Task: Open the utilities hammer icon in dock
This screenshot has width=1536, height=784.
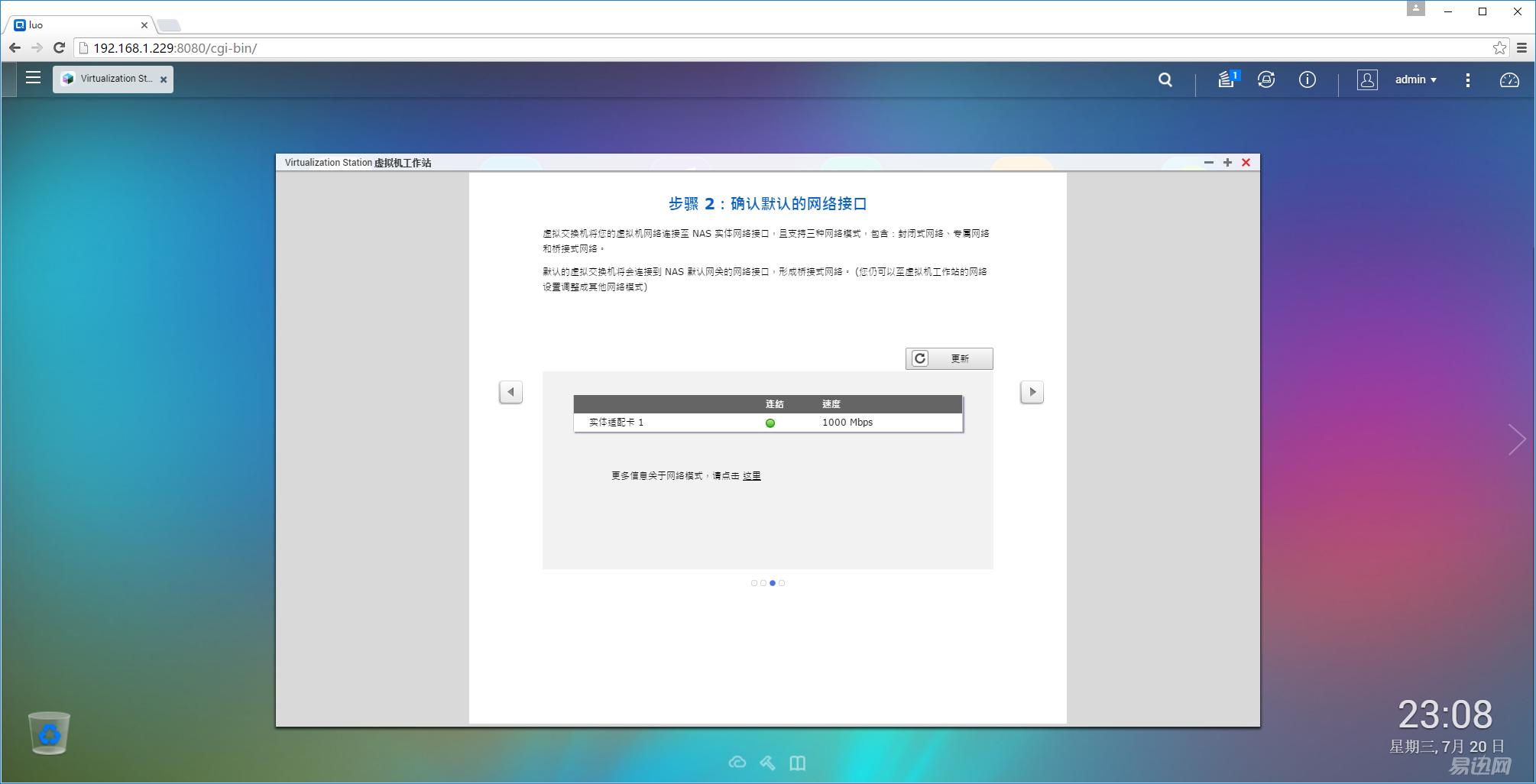Action: point(767,763)
